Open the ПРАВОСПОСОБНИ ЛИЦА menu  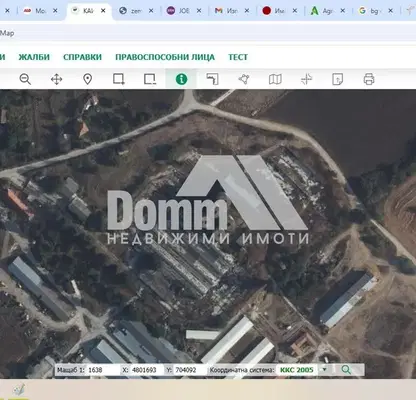pos(165,57)
